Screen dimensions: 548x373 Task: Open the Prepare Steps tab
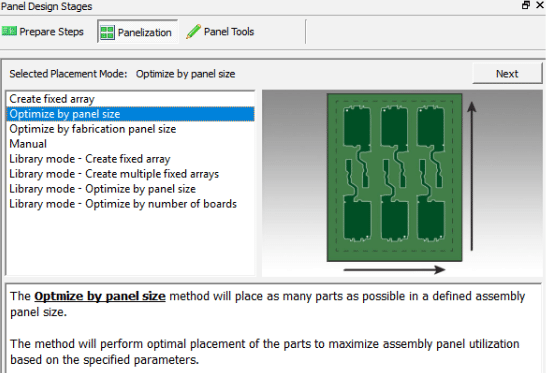point(43,31)
